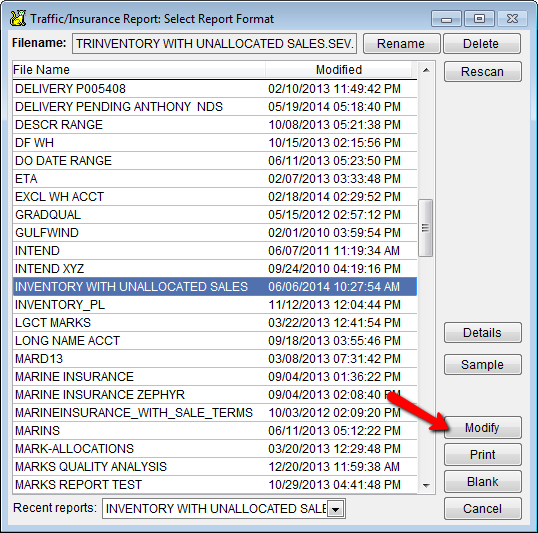Select the MARKS QUALITY ANALYSIS report
Screen dimensions: 538x533
215,467
